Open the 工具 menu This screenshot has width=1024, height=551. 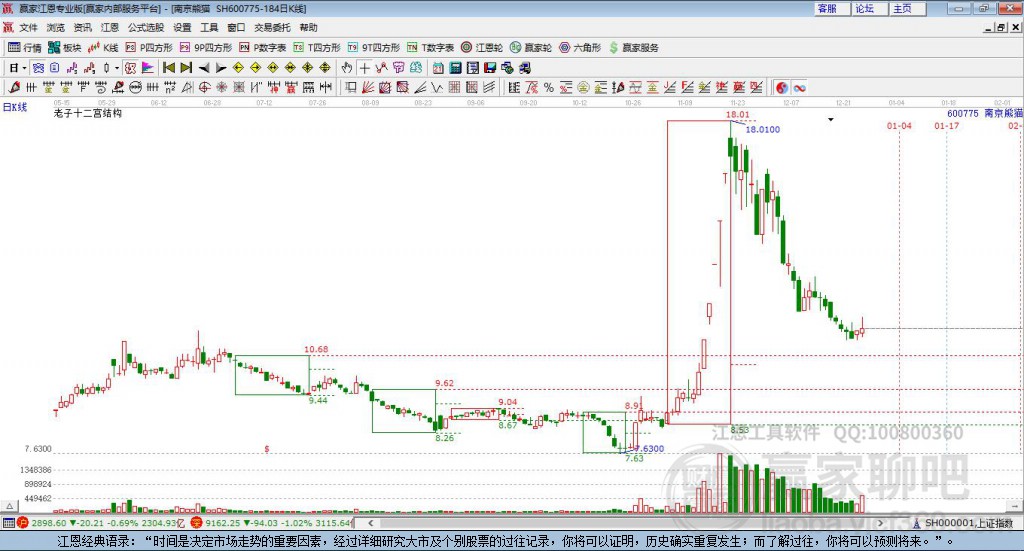(209, 27)
